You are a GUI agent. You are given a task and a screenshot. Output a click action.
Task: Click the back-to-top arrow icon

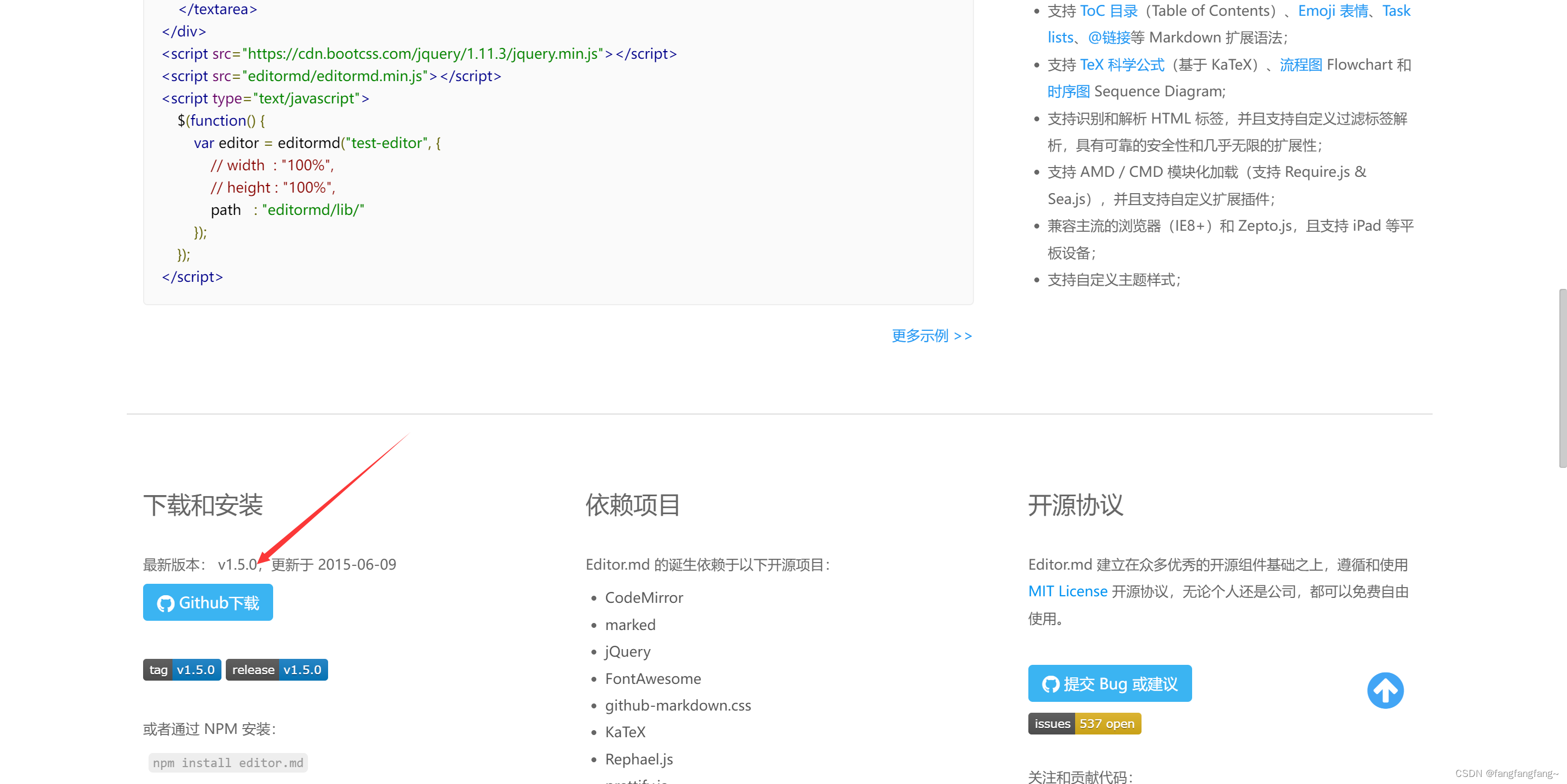pyautogui.click(x=1385, y=690)
